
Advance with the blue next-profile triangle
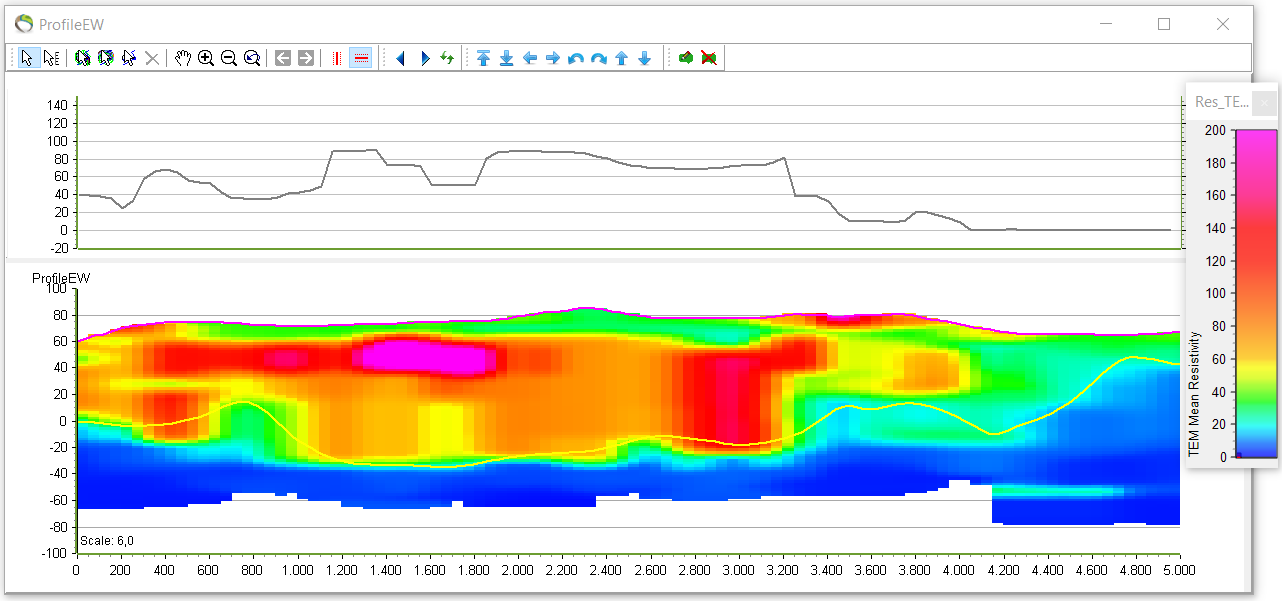point(424,57)
